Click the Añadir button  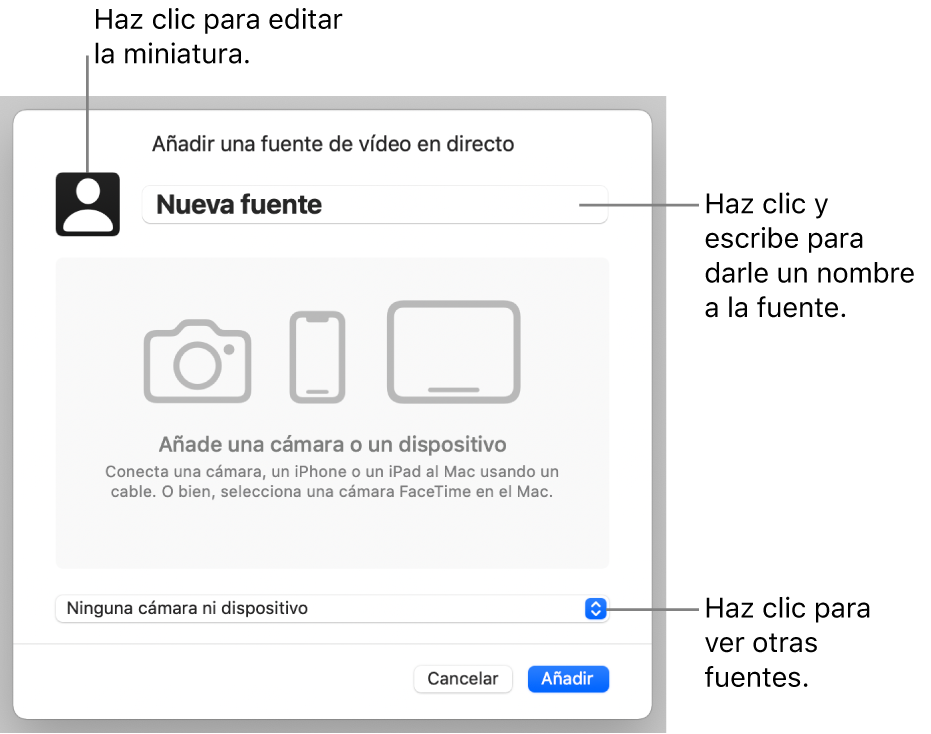(568, 679)
